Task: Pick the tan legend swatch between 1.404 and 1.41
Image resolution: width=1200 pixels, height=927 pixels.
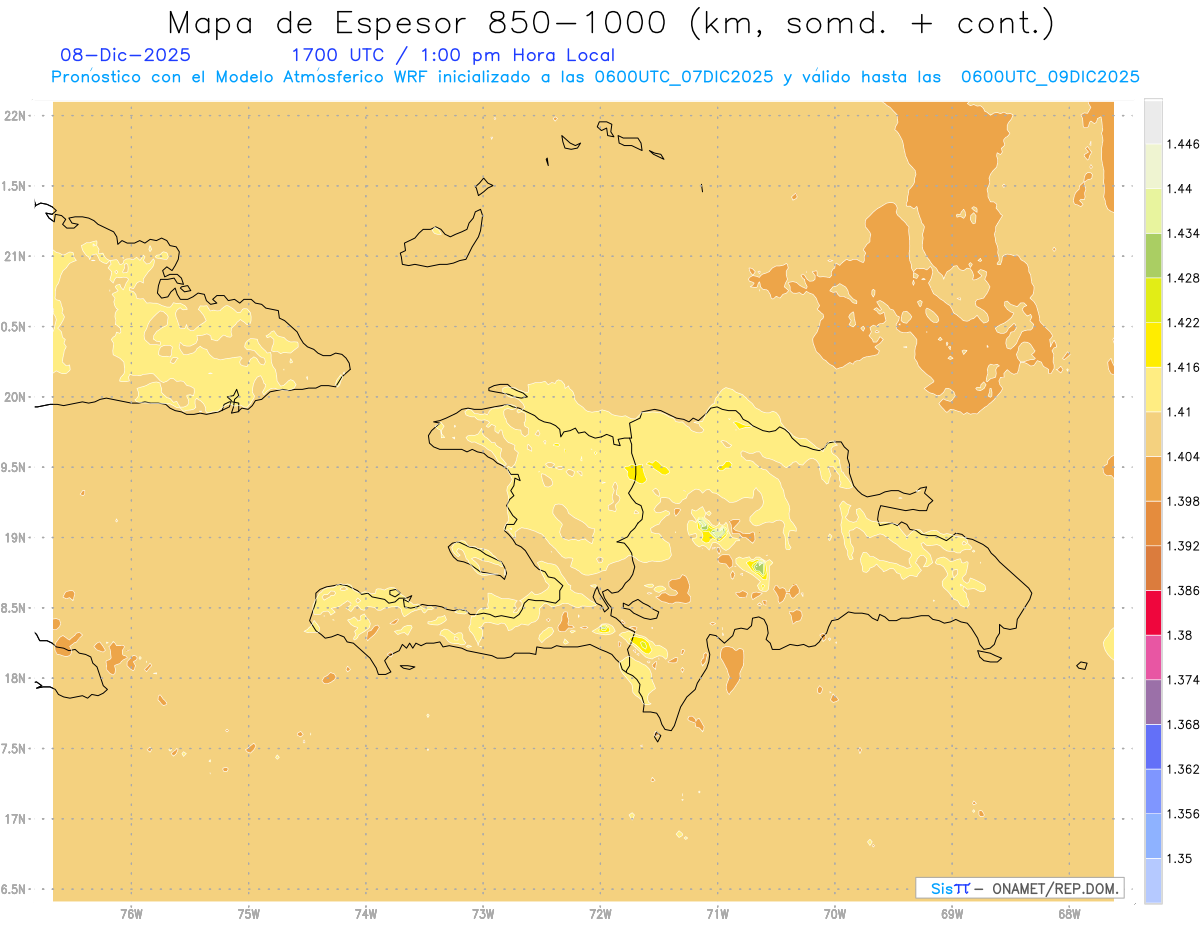Action: [x=1153, y=433]
